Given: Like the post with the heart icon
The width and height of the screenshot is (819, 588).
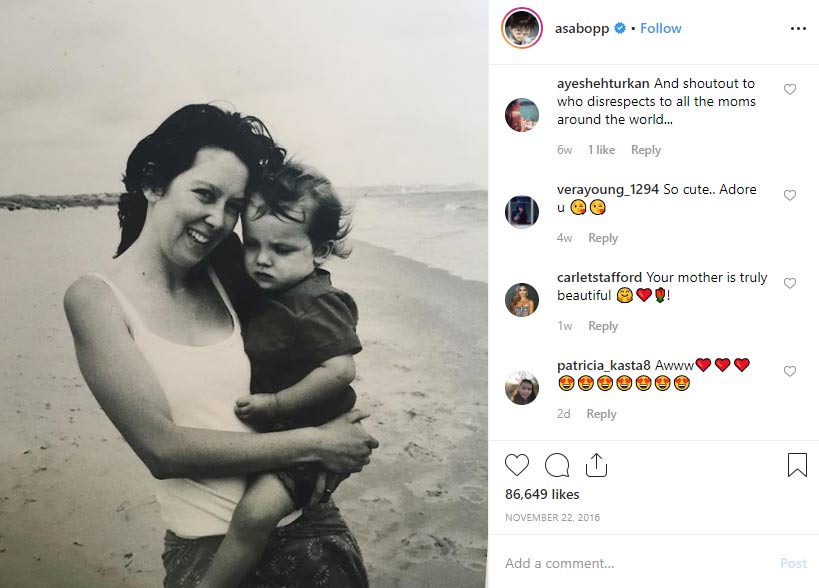Looking at the screenshot, I should point(517,465).
